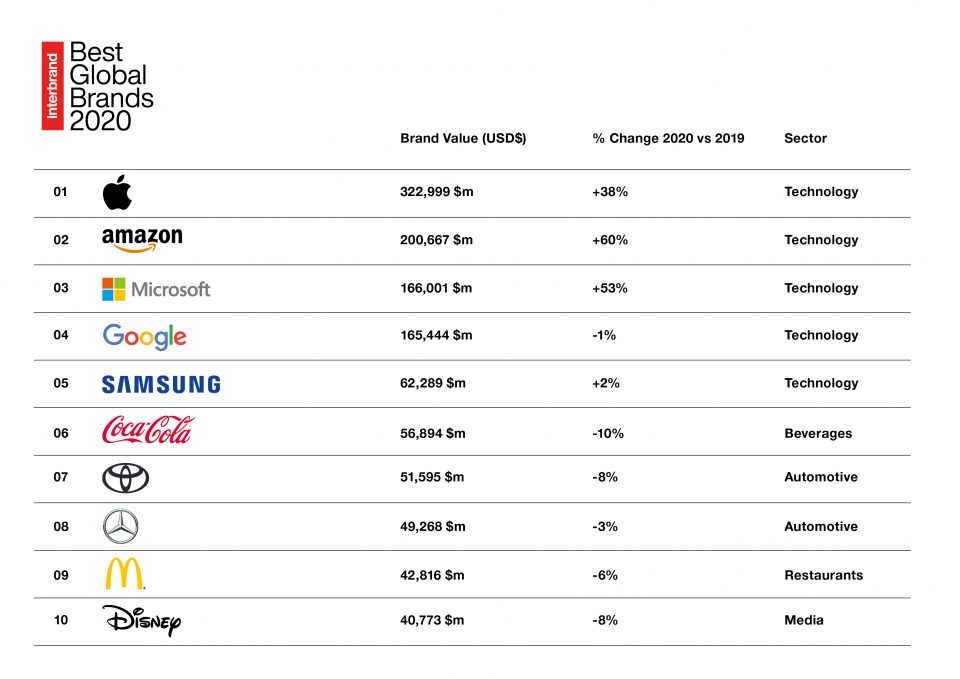Select the Restaurants sector label
Screen dimensions: 960x679
pyautogui.click(x=823, y=575)
